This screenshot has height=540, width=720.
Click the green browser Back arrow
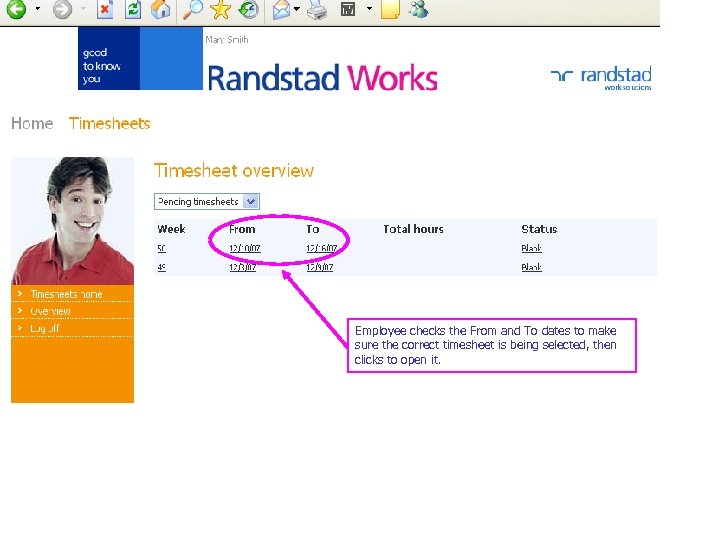tap(16, 8)
